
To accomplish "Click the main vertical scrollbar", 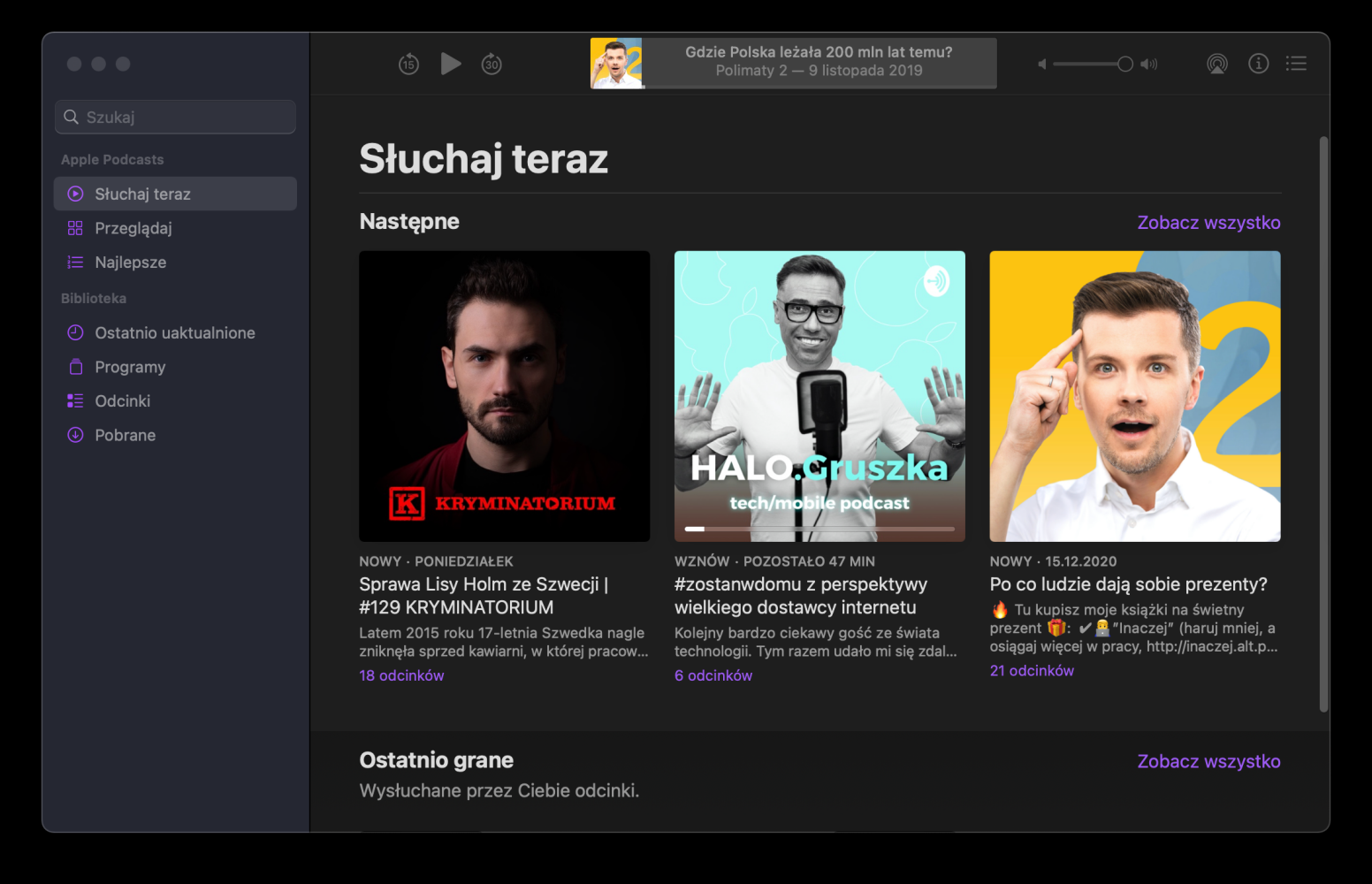I will pos(1323,424).
